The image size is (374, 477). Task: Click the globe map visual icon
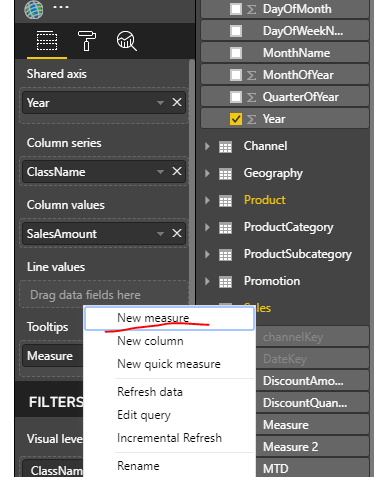pyautogui.click(x=34, y=9)
